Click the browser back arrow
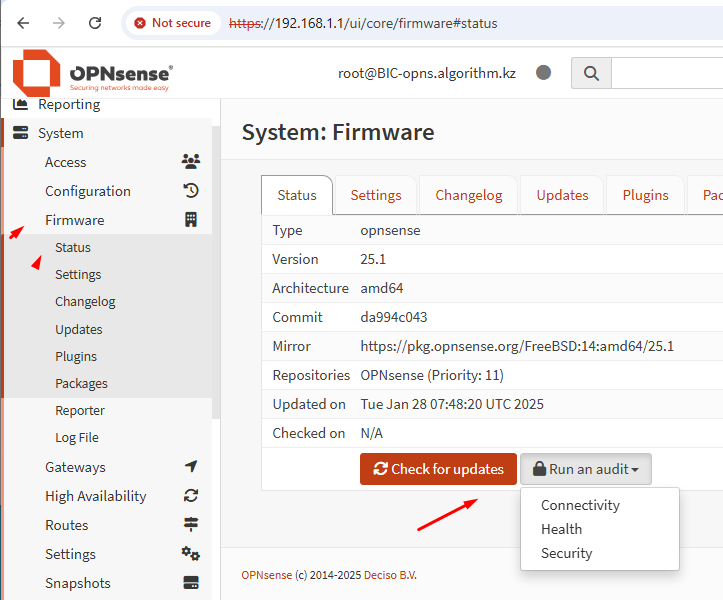This screenshot has width=723, height=600. click(23, 23)
